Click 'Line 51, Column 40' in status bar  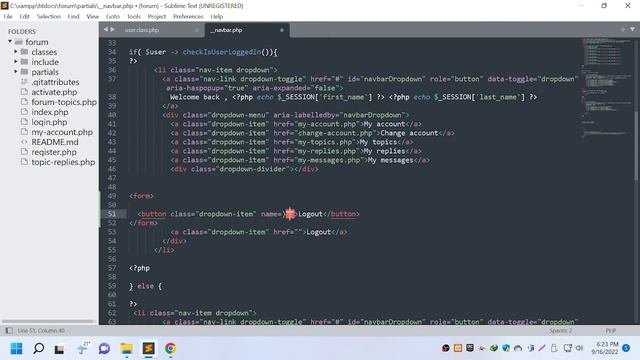click(x=41, y=331)
